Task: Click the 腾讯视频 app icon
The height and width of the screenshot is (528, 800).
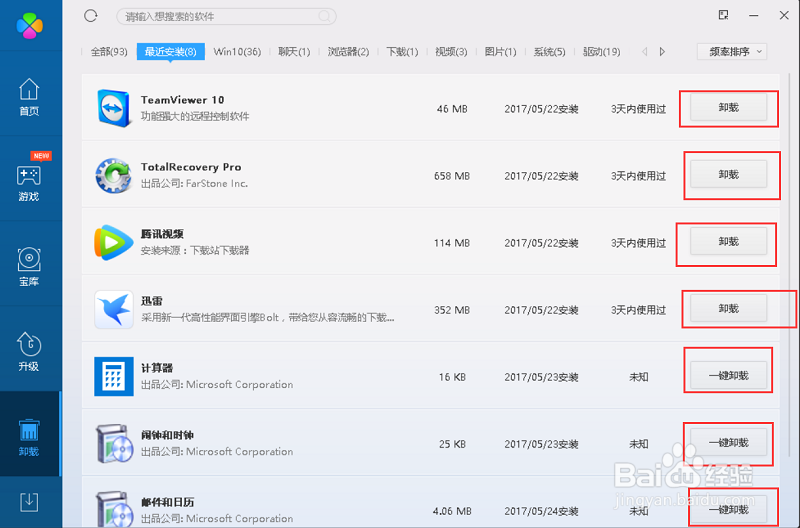Action: (x=113, y=242)
